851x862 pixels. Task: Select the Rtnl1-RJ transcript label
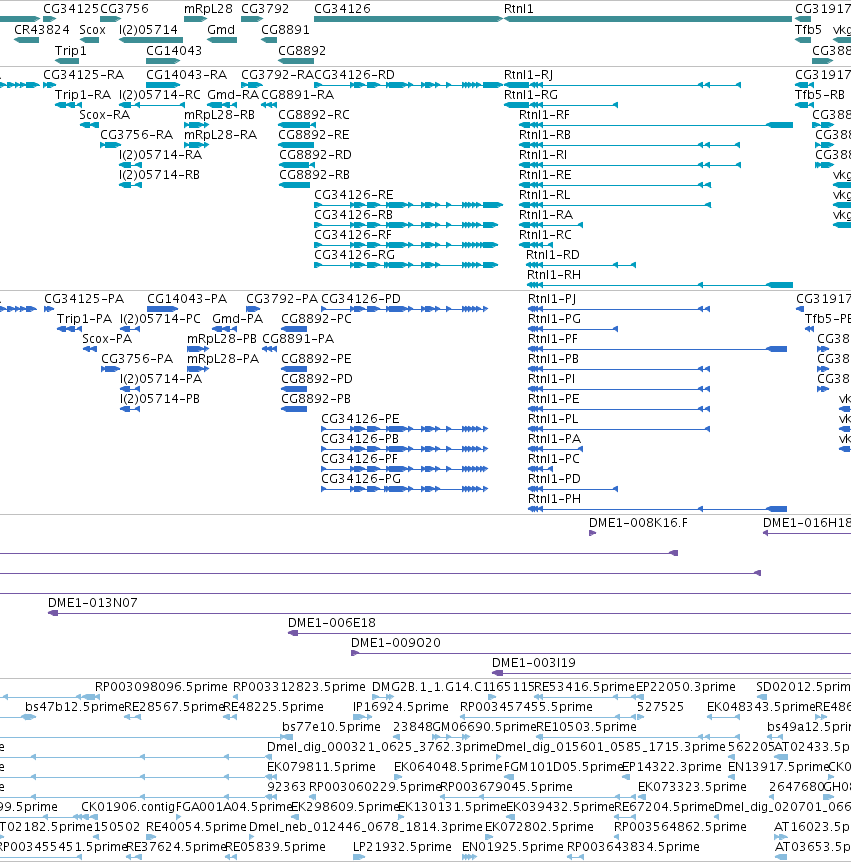(528, 75)
